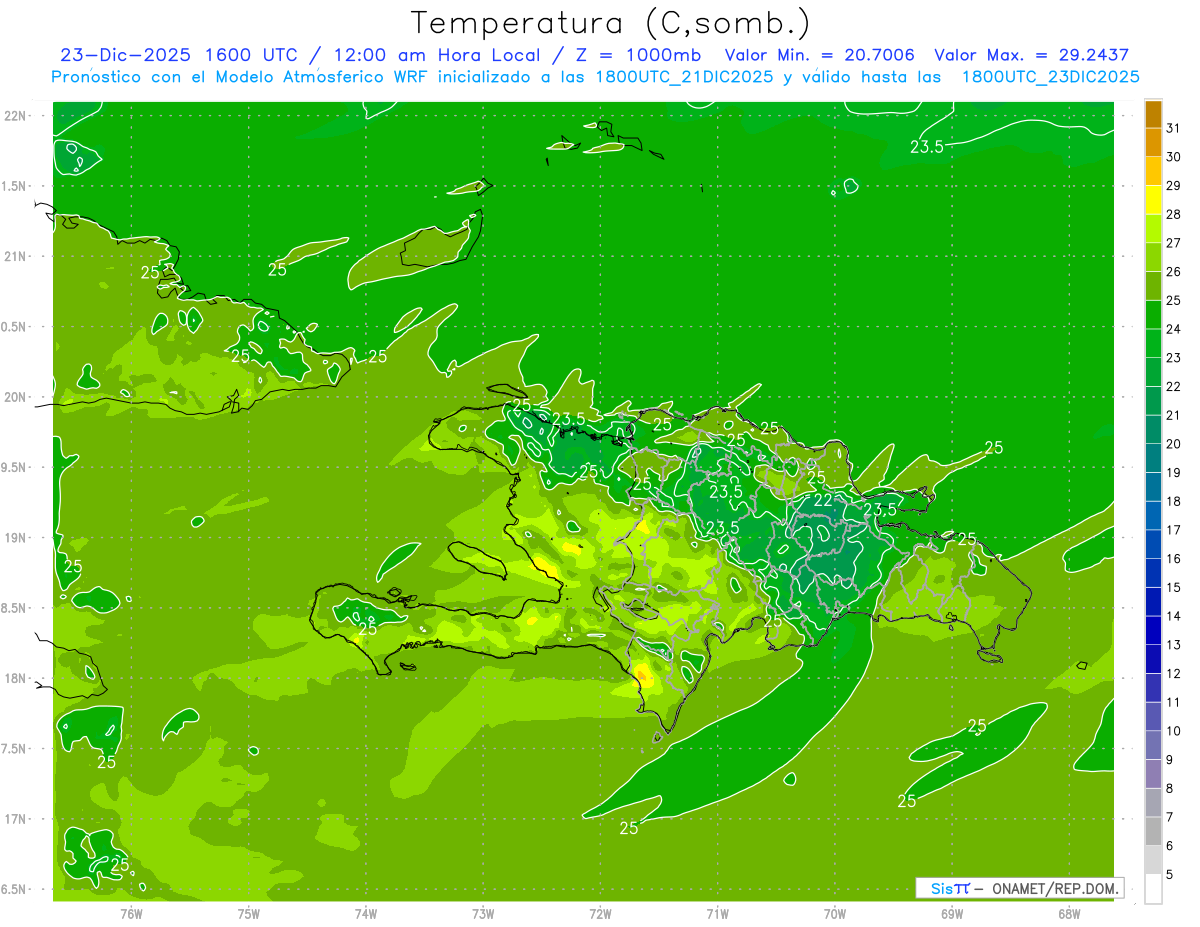The height and width of the screenshot is (927, 1200).
Task: Click the "76W" longitude label
Action: 132,913
